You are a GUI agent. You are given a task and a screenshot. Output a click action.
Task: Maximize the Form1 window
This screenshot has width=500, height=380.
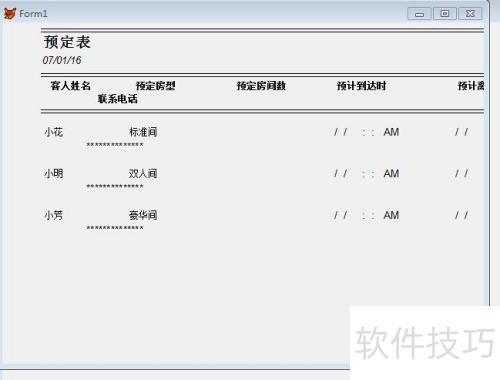[x=445, y=14]
